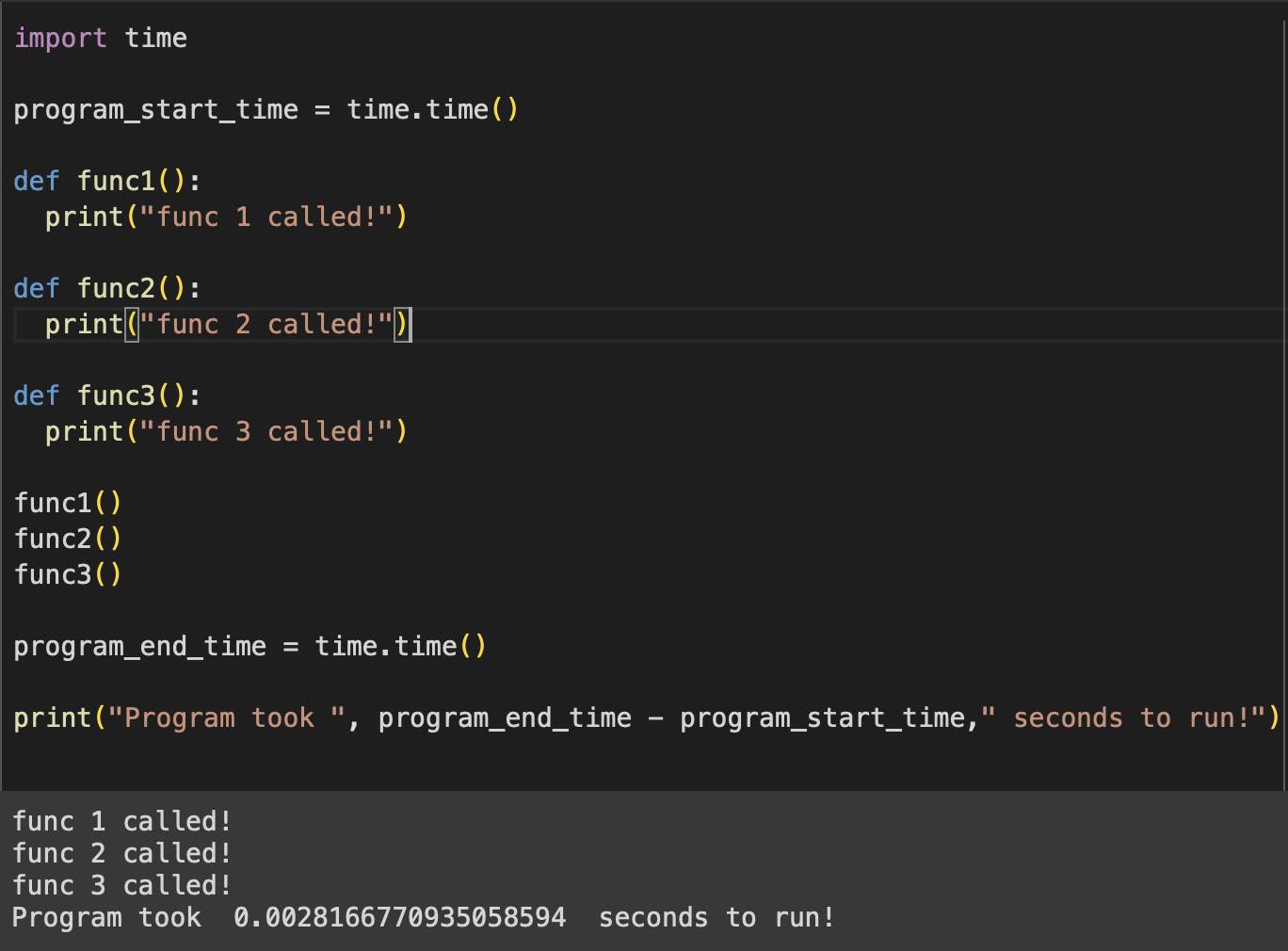1288x951 pixels.
Task: Select the func1 function definition
Action: (x=106, y=181)
